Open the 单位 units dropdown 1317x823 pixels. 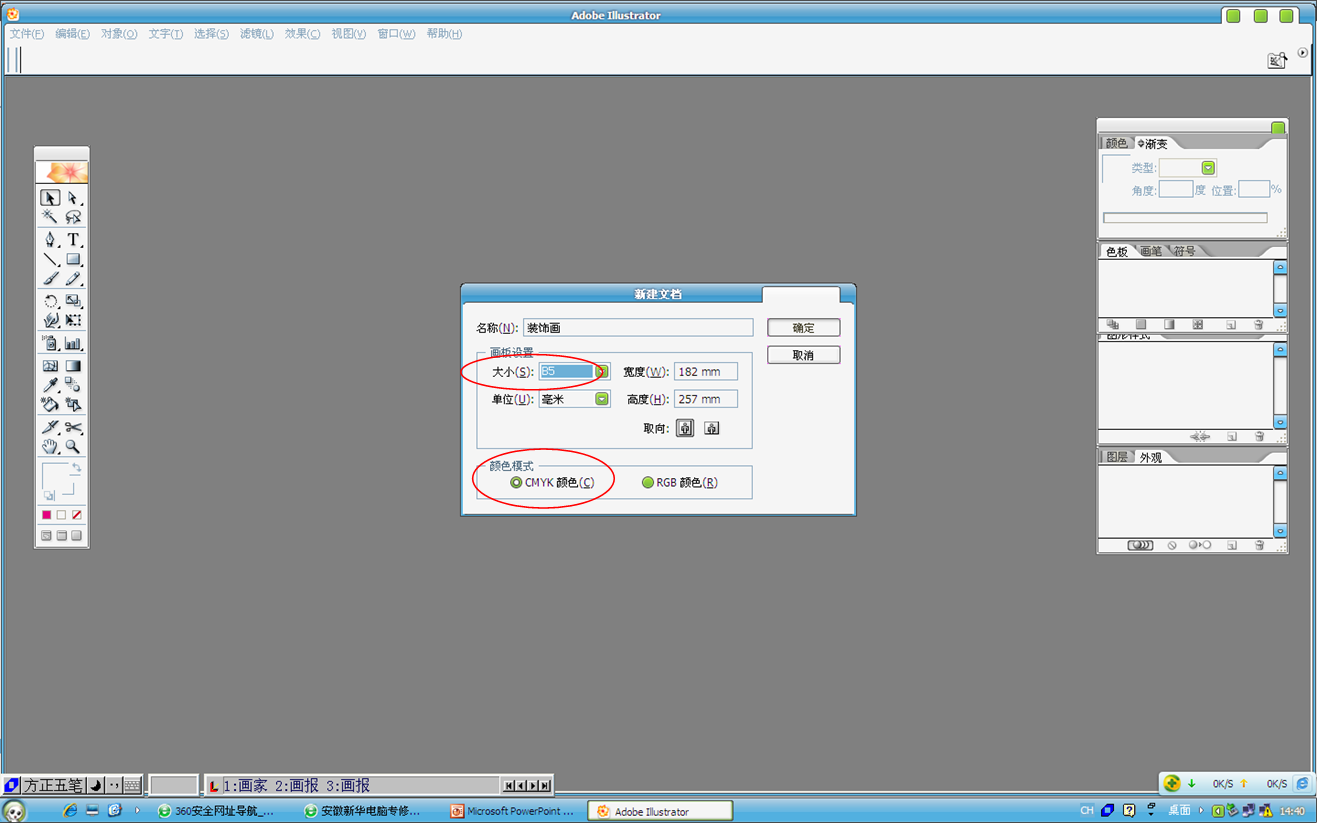[x=602, y=399]
